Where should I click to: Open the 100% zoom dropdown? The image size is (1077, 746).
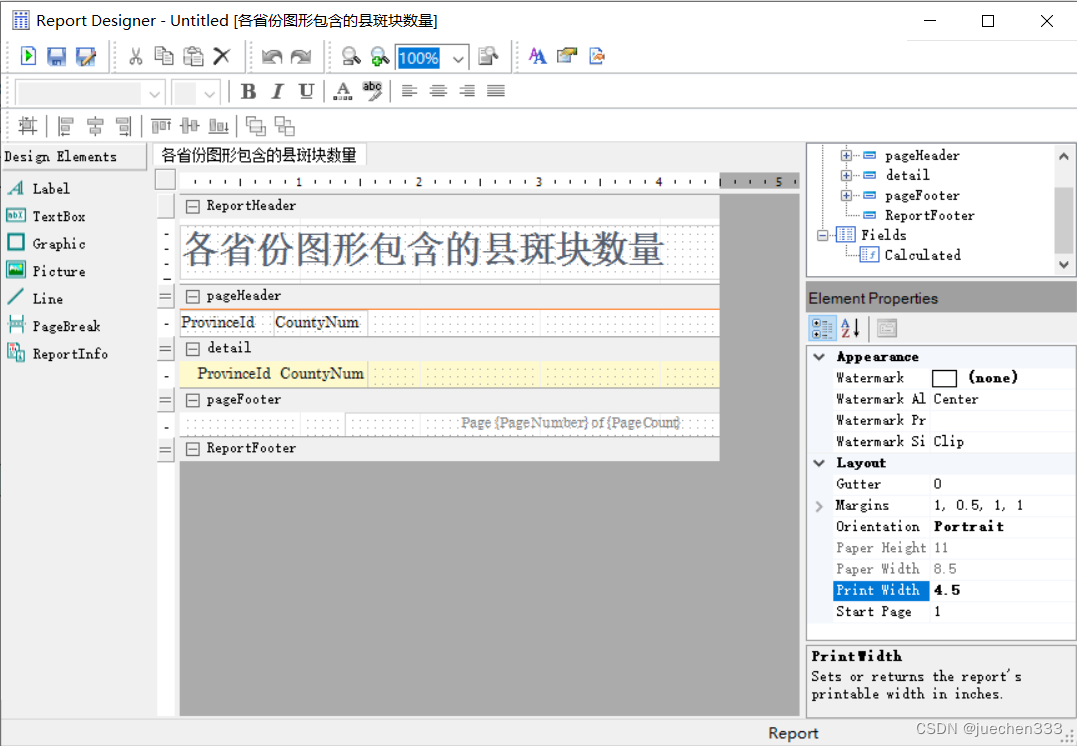tap(458, 58)
